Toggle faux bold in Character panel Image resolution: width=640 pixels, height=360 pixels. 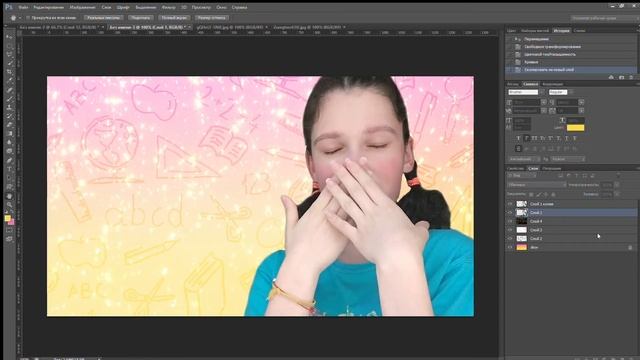pyautogui.click(x=518, y=138)
